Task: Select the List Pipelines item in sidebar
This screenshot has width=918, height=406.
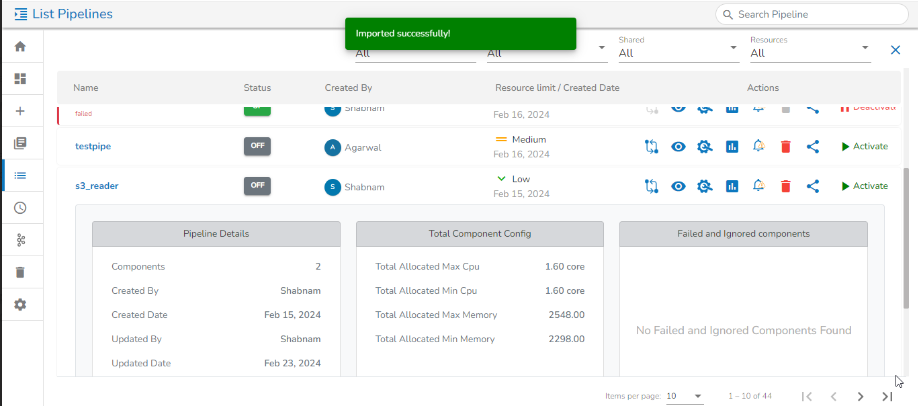Action: click(20, 176)
